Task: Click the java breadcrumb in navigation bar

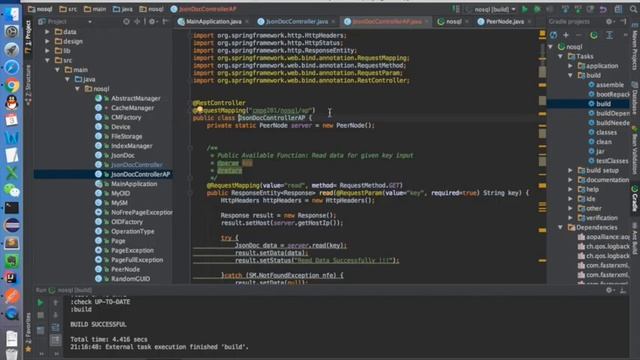Action: pos(122,9)
